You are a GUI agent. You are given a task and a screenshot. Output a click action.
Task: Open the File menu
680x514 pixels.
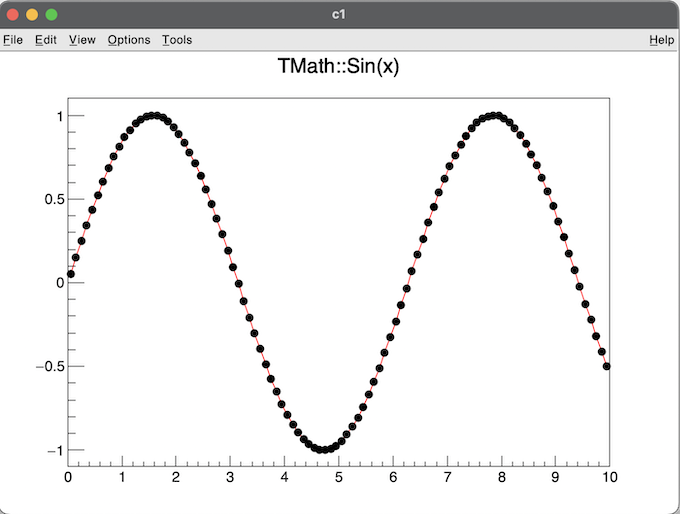(13, 40)
